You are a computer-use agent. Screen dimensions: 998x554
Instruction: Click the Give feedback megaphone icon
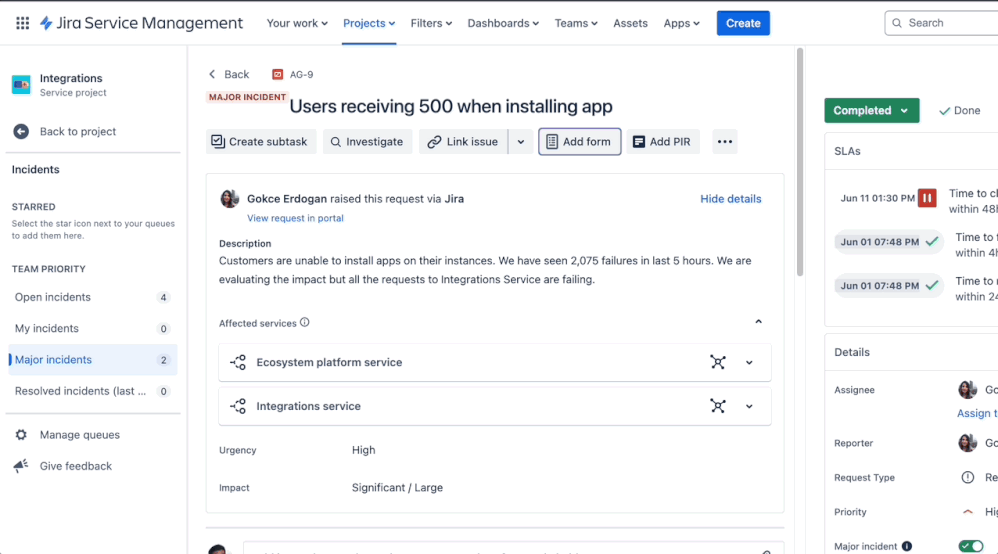pos(21,466)
